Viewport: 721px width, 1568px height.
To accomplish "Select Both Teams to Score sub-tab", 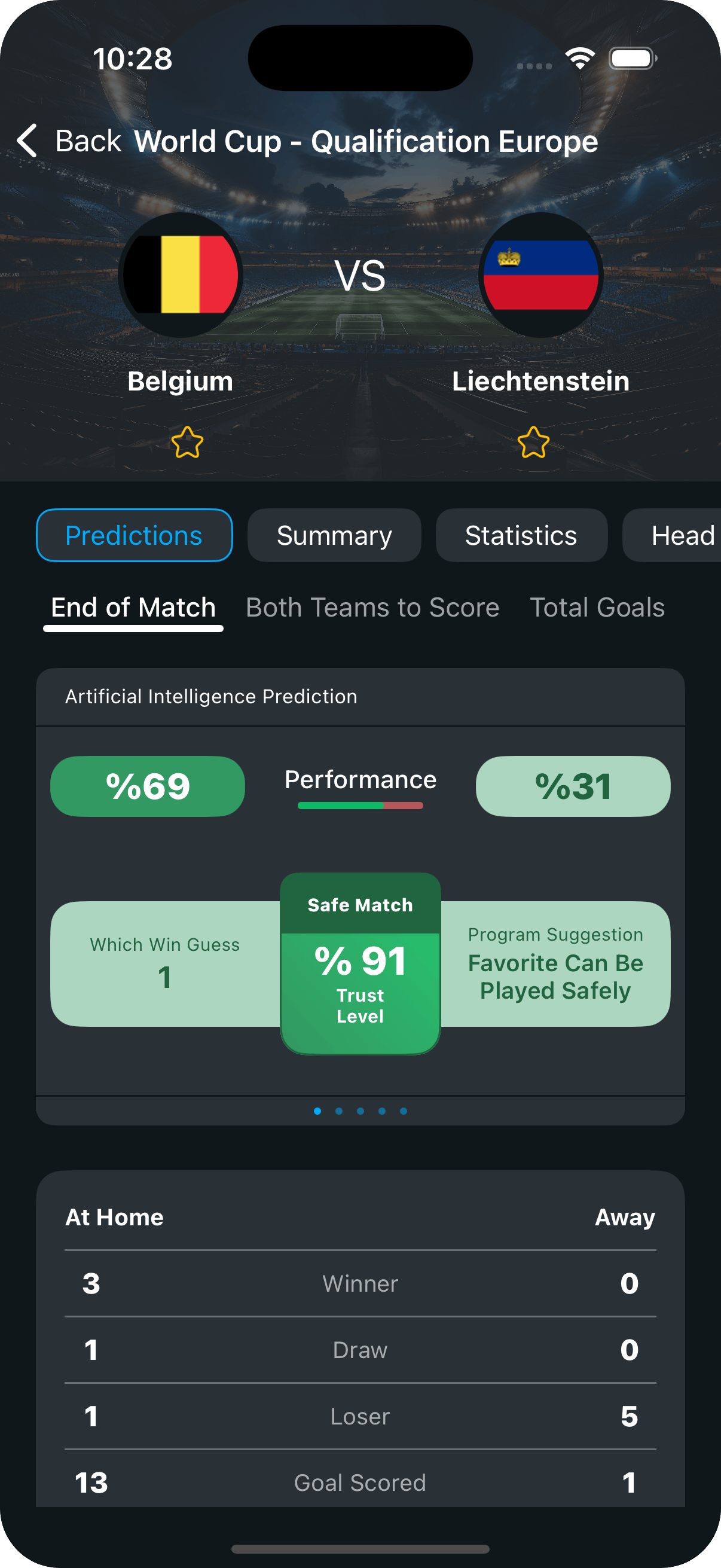I will 372,608.
